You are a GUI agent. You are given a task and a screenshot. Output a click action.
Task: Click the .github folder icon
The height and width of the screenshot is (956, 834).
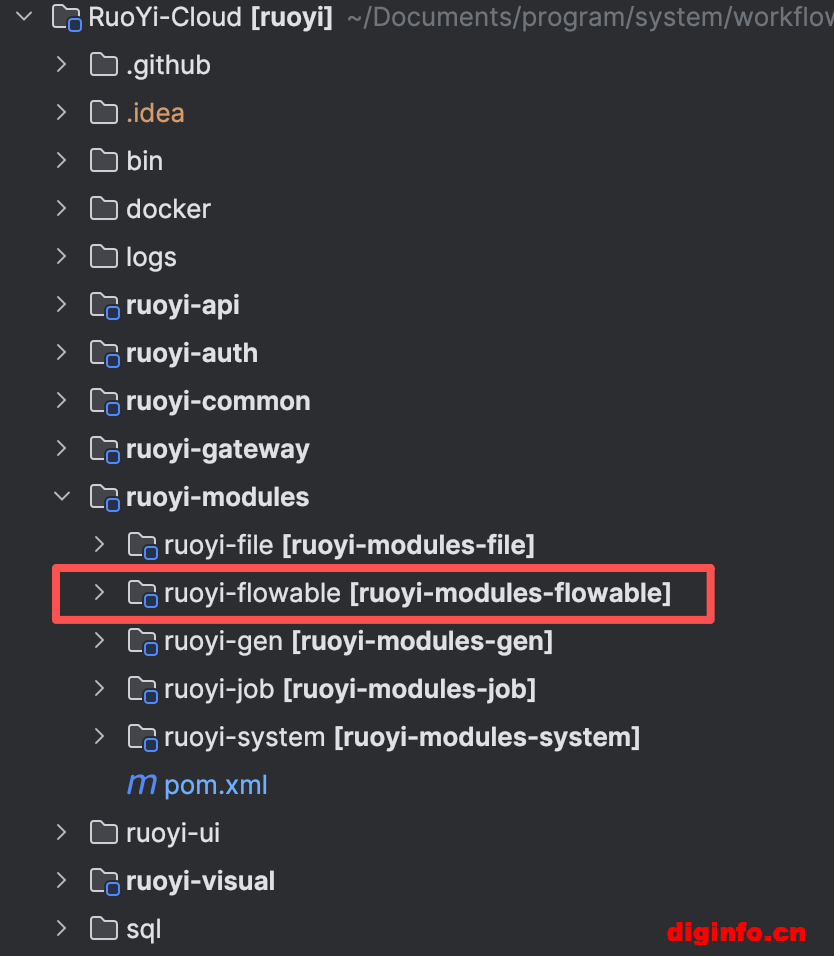tap(104, 65)
